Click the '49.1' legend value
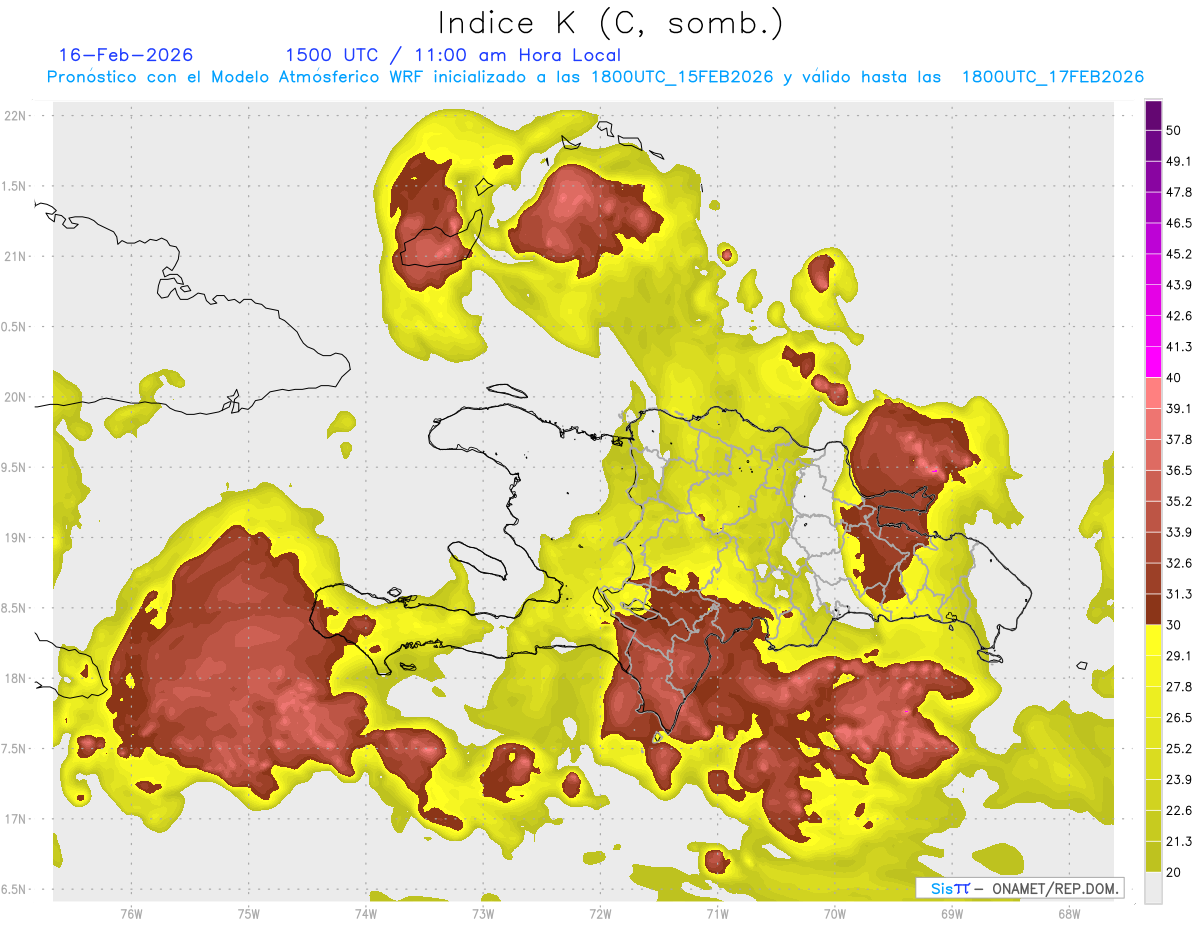Image resolution: width=1200 pixels, height=927 pixels. coord(1179,161)
